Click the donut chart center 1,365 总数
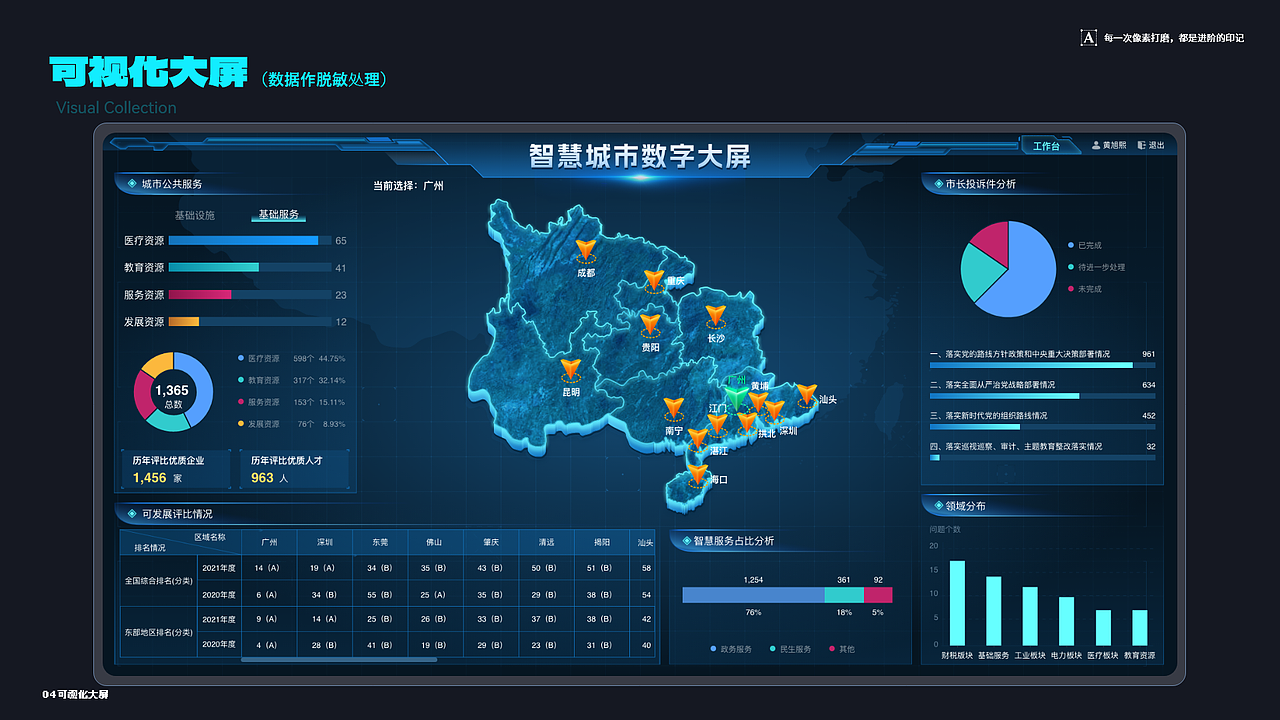Viewport: 1280px width, 720px height. point(172,395)
